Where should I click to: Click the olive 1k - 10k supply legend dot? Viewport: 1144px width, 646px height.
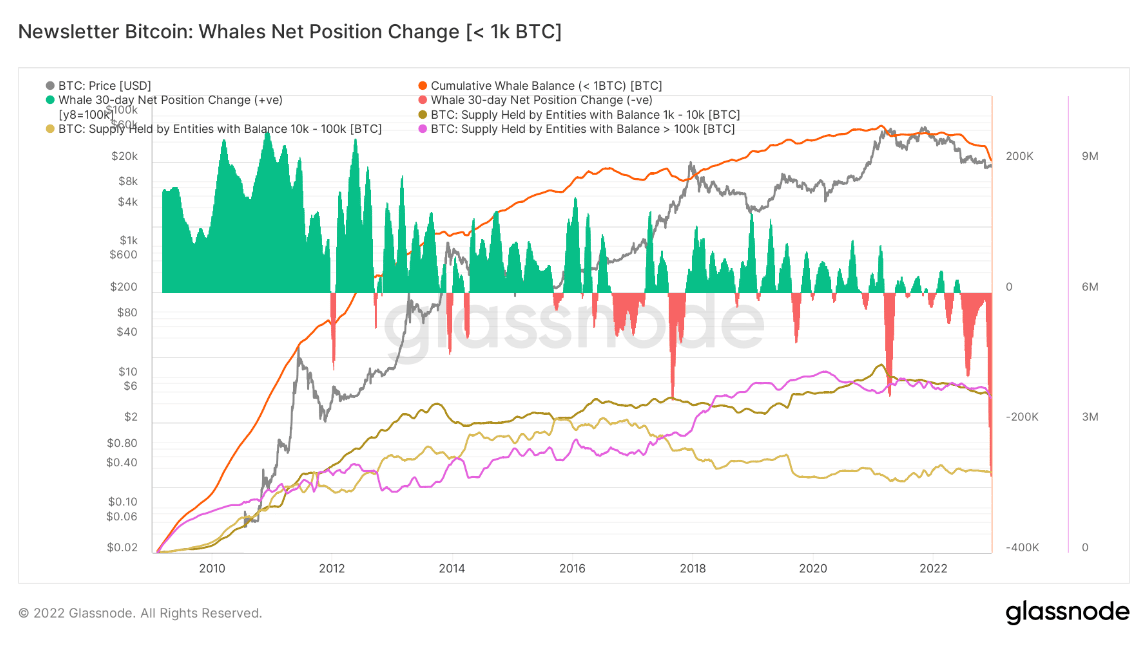(423, 114)
